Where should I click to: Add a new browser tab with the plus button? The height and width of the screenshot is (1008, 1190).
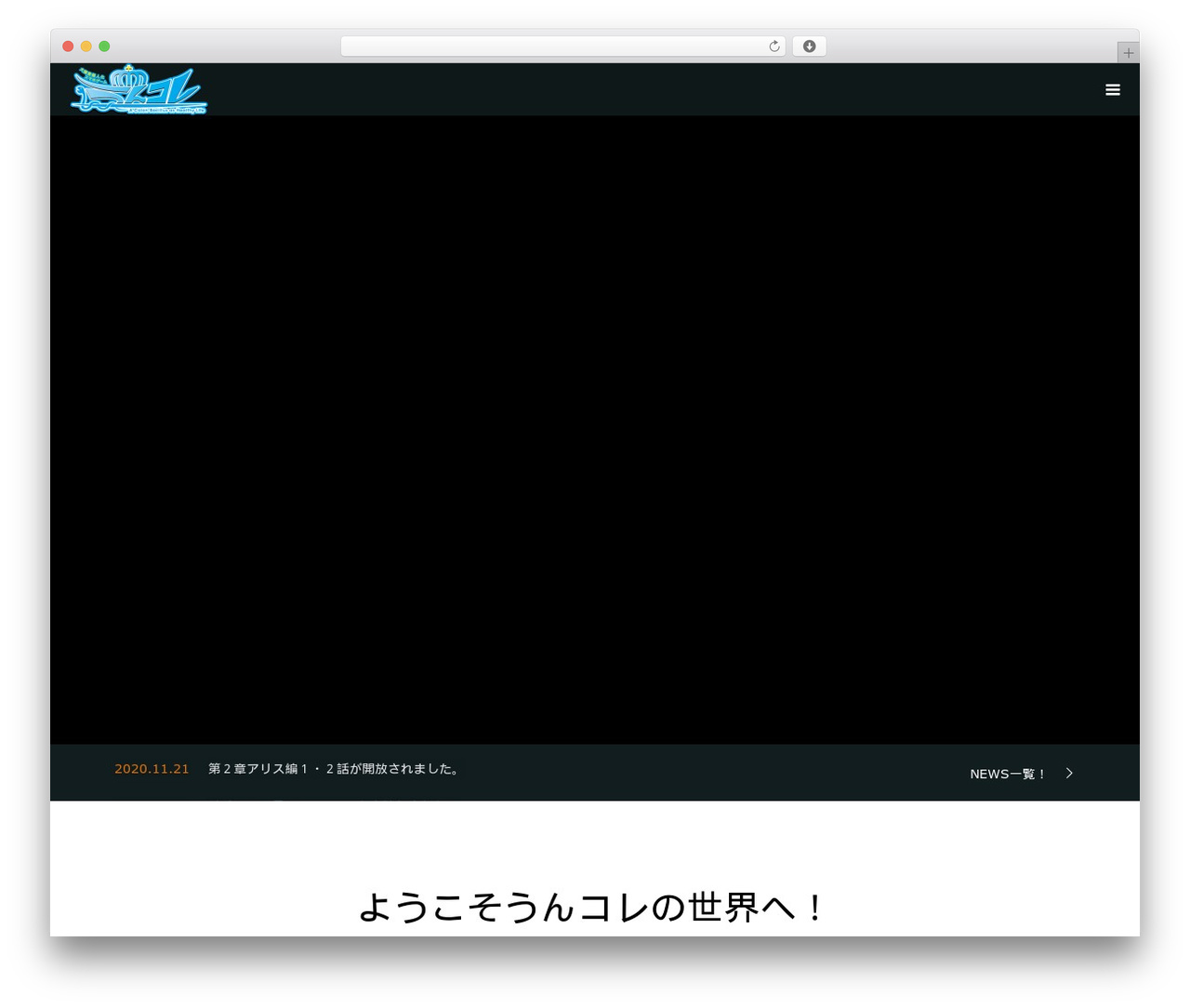coord(1128,53)
